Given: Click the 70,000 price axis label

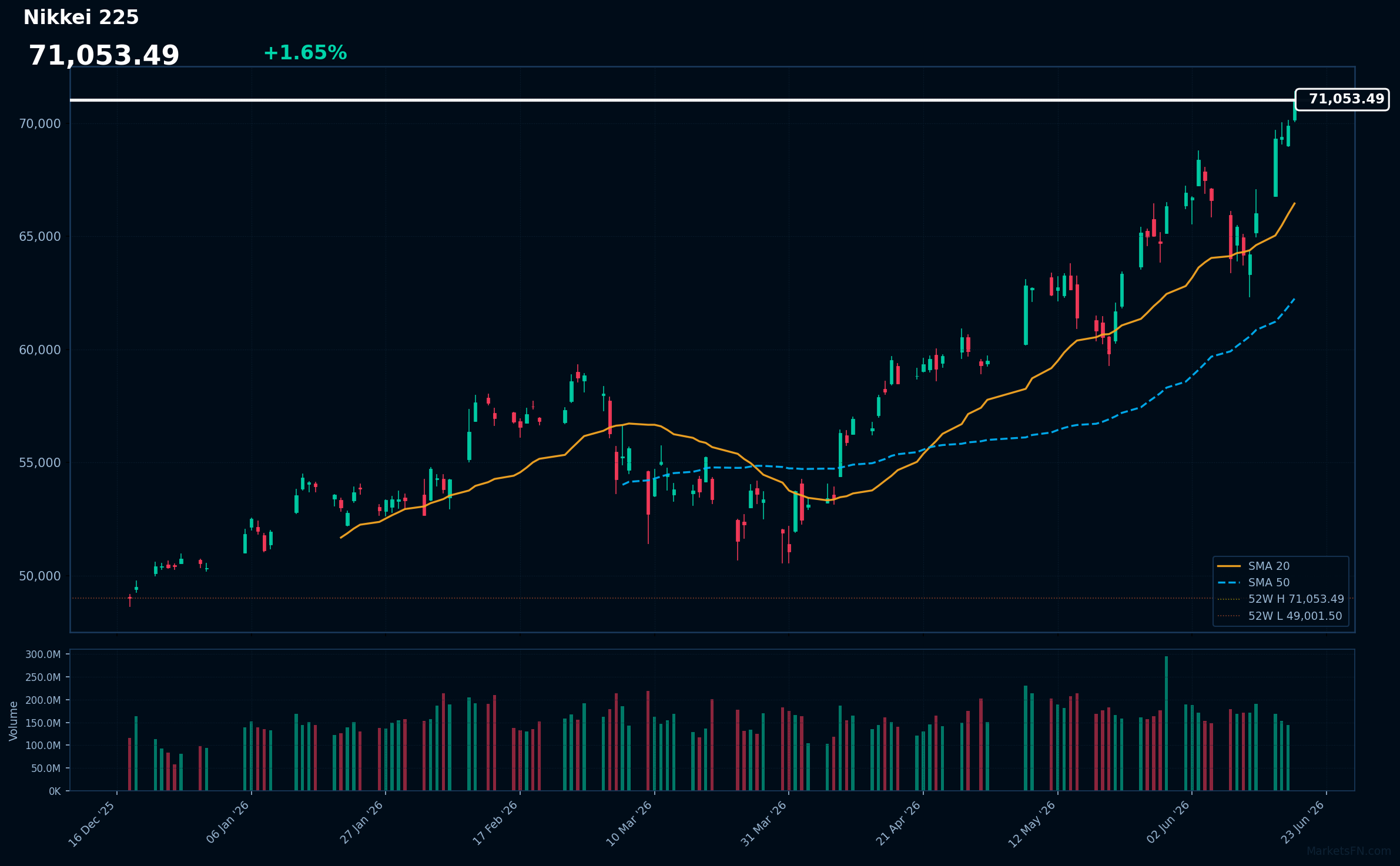Looking at the screenshot, I should [x=40, y=124].
